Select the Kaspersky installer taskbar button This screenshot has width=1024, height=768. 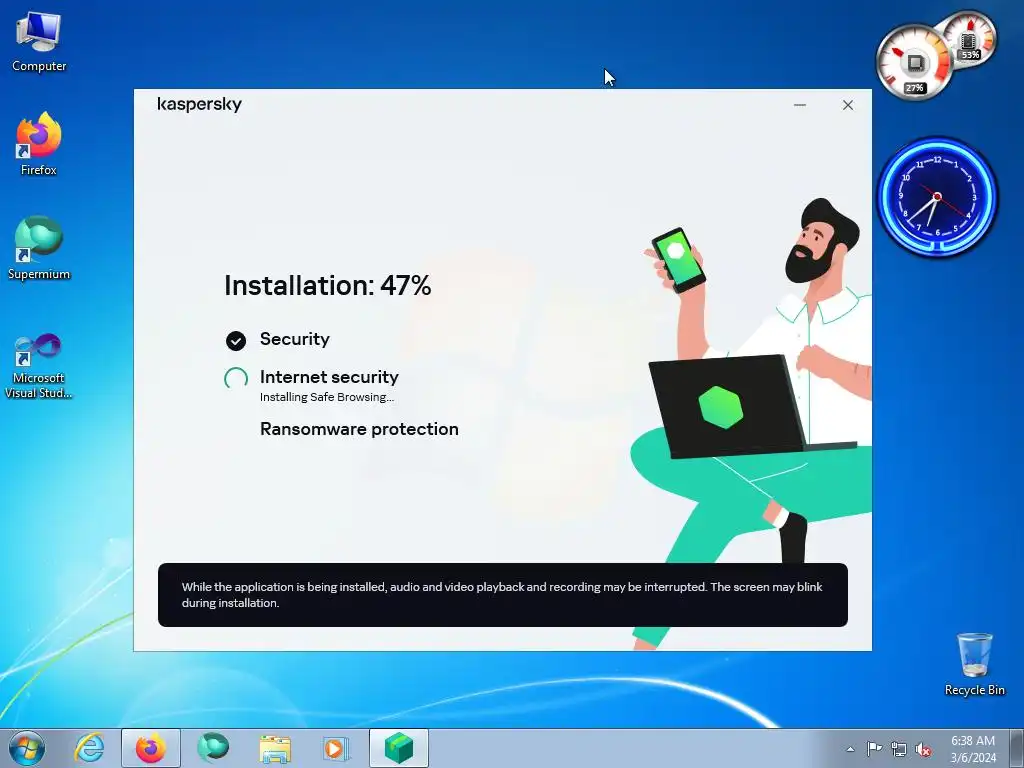[x=398, y=748]
